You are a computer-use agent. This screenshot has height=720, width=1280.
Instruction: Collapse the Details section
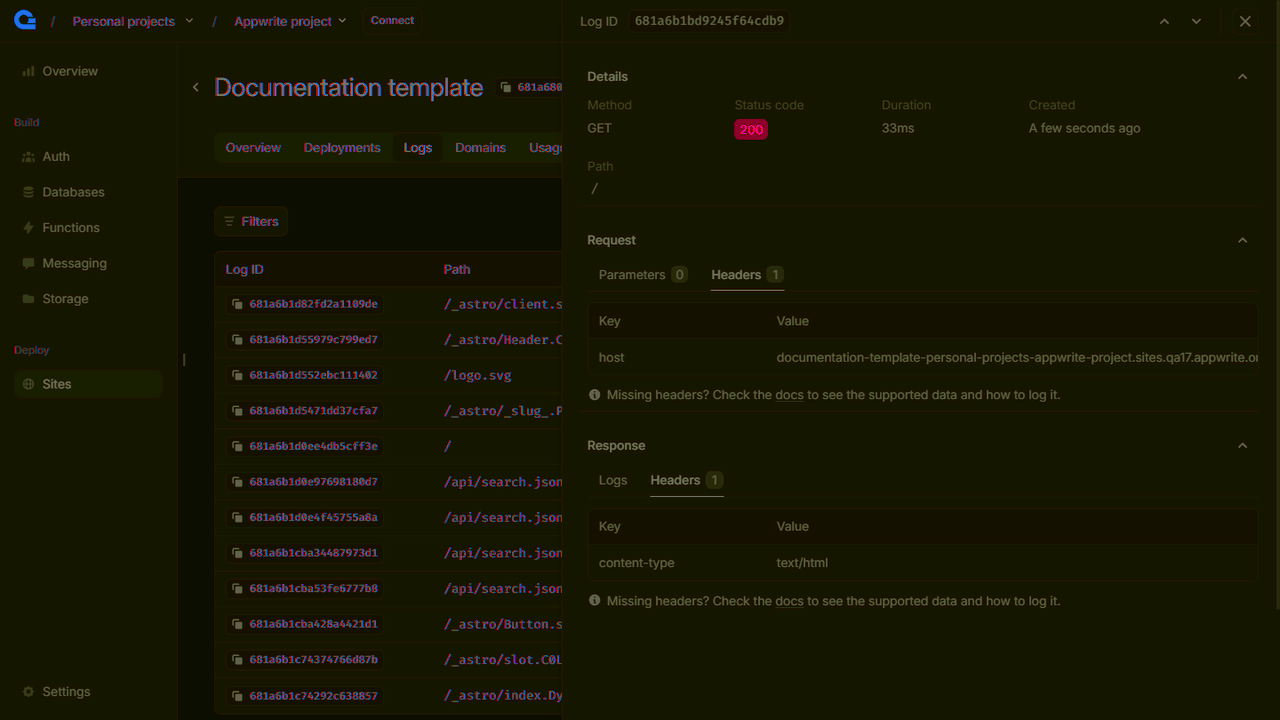1242,76
